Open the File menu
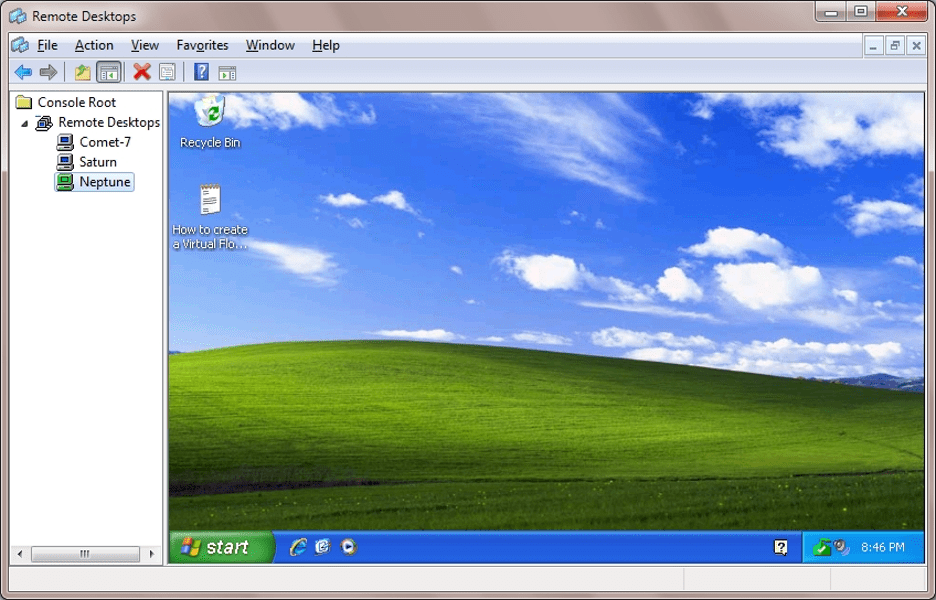The height and width of the screenshot is (600, 936). [x=47, y=45]
